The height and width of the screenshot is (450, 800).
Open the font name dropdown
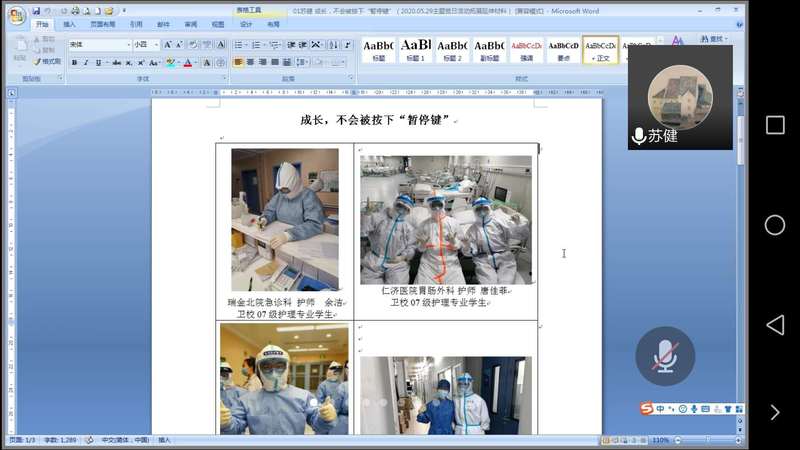(x=128, y=45)
